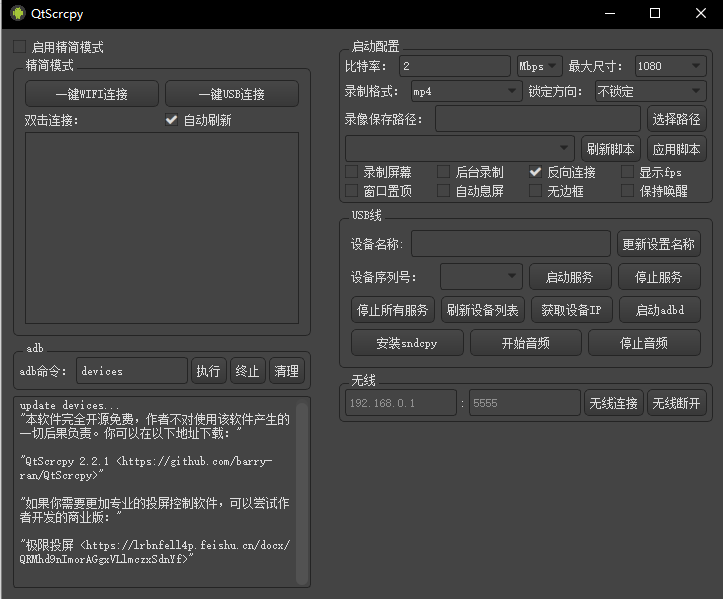
Task: Open the script selection dropdown
Action: coord(460,148)
